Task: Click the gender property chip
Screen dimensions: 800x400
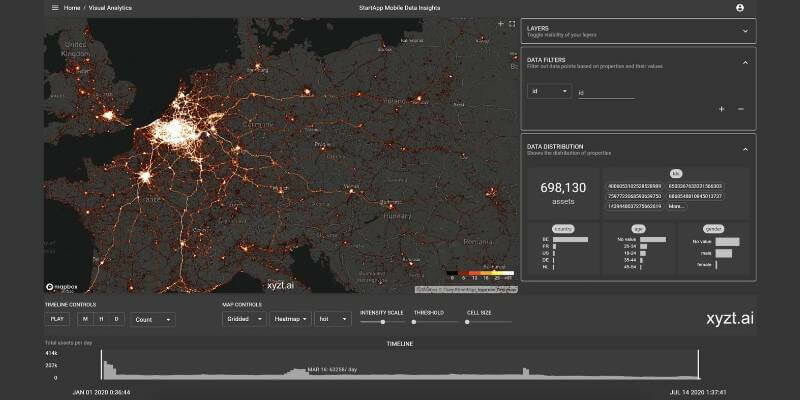Action: tap(713, 229)
